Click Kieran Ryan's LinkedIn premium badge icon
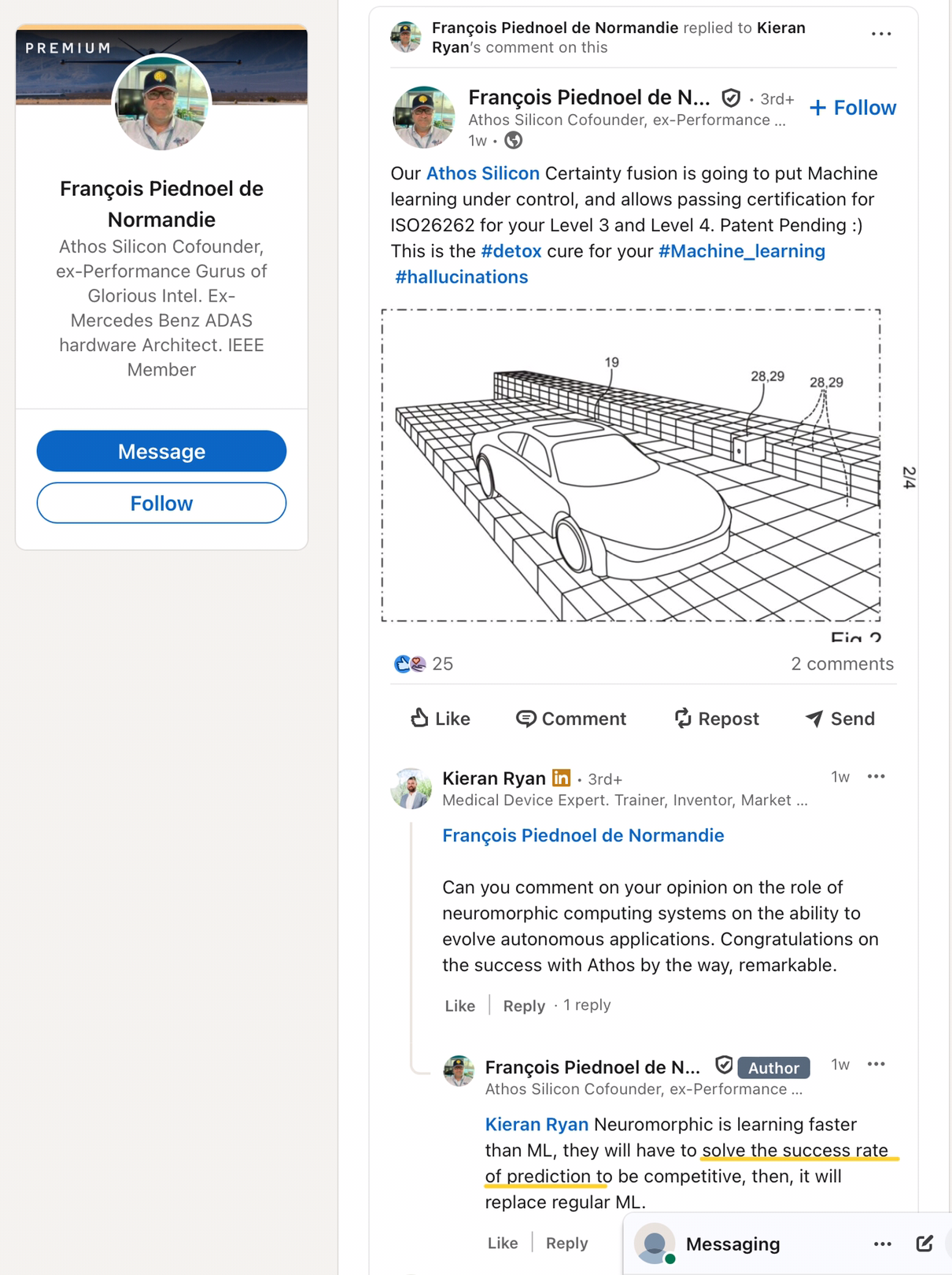The height and width of the screenshot is (1275, 952). pos(561,778)
